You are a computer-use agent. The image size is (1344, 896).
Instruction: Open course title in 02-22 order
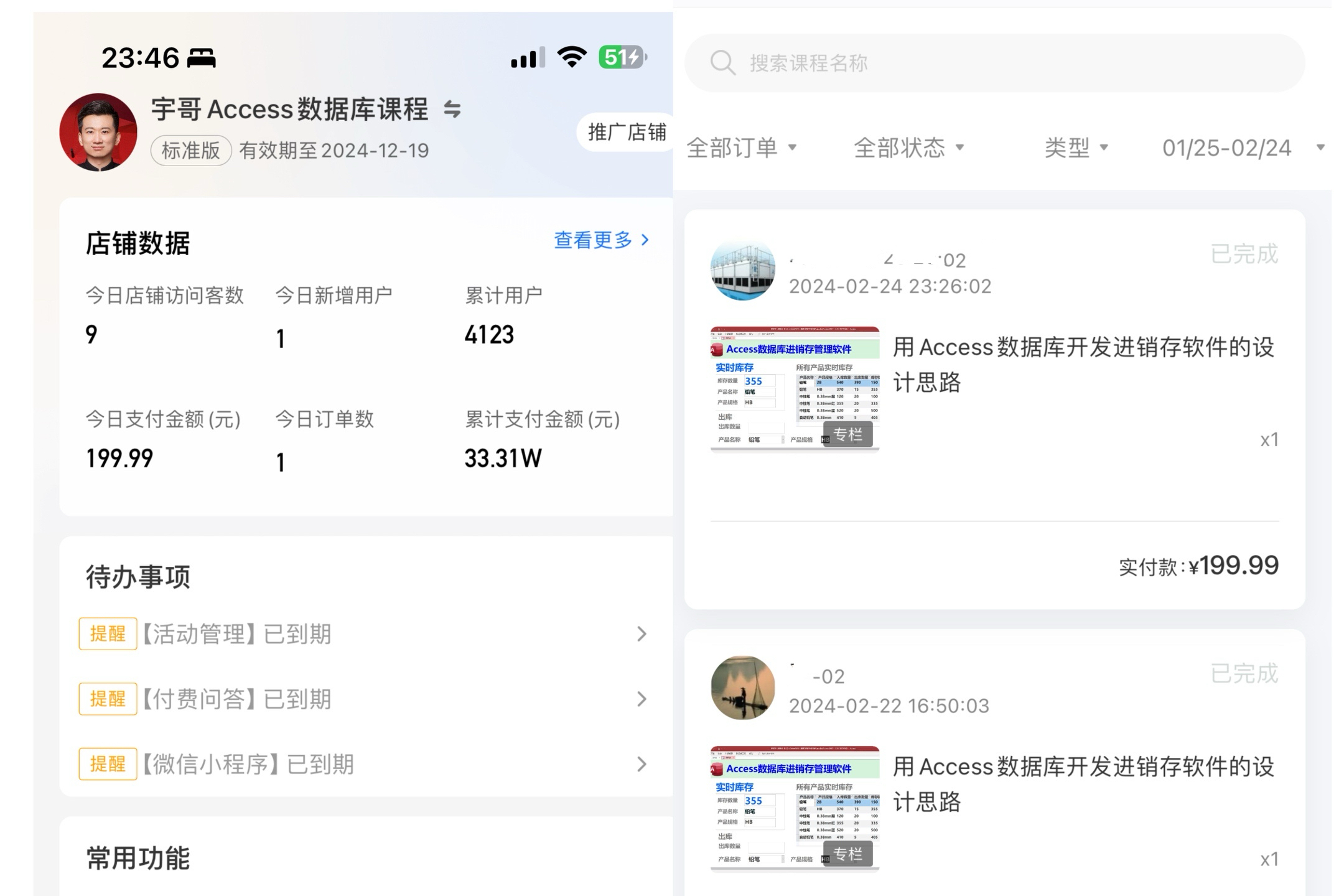tap(1083, 784)
